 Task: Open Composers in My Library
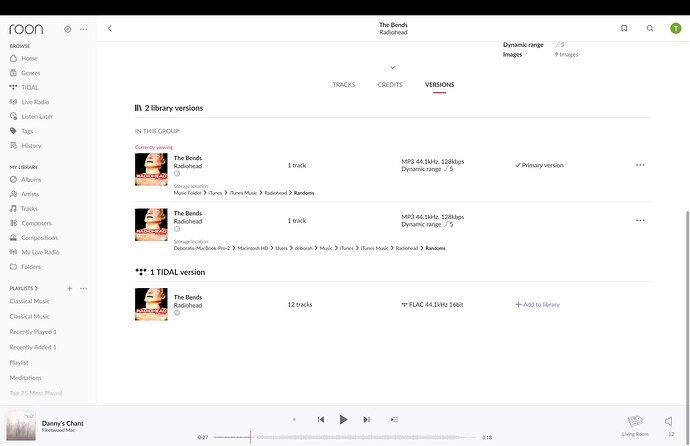coord(31,223)
